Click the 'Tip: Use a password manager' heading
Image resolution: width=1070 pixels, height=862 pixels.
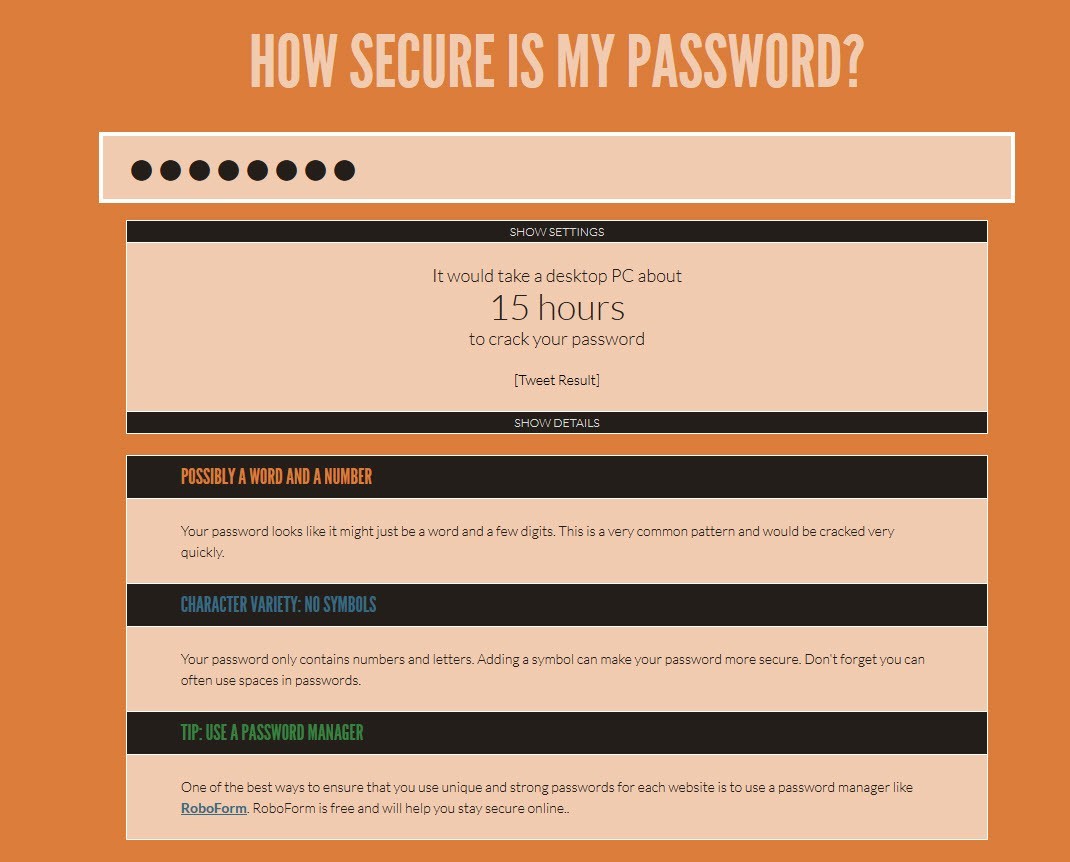pos(272,732)
